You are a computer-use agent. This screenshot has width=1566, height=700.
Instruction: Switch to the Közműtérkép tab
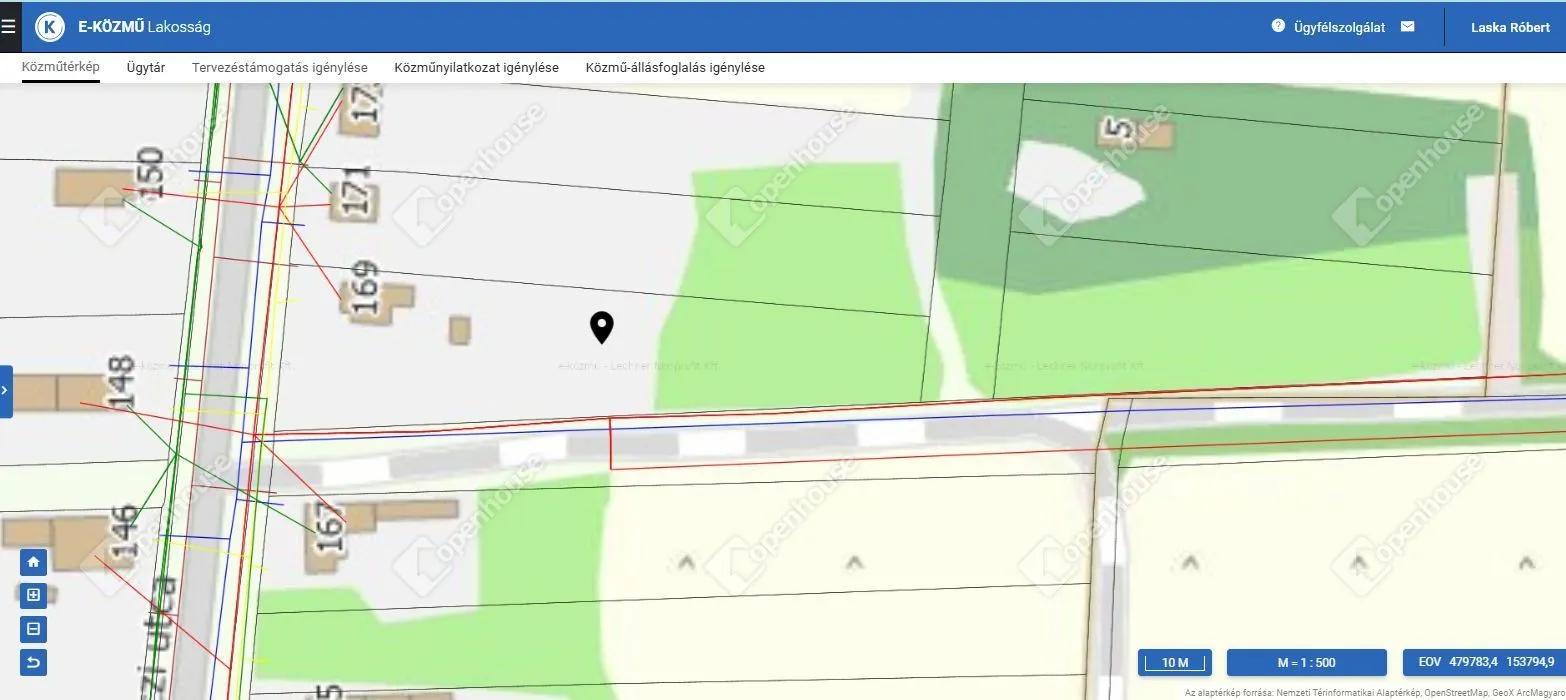[x=61, y=68]
